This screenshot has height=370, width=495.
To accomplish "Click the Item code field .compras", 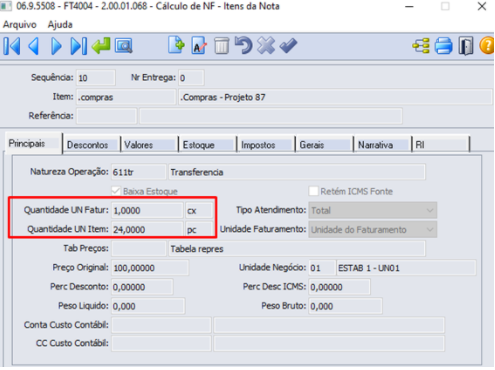I will 126,97.
